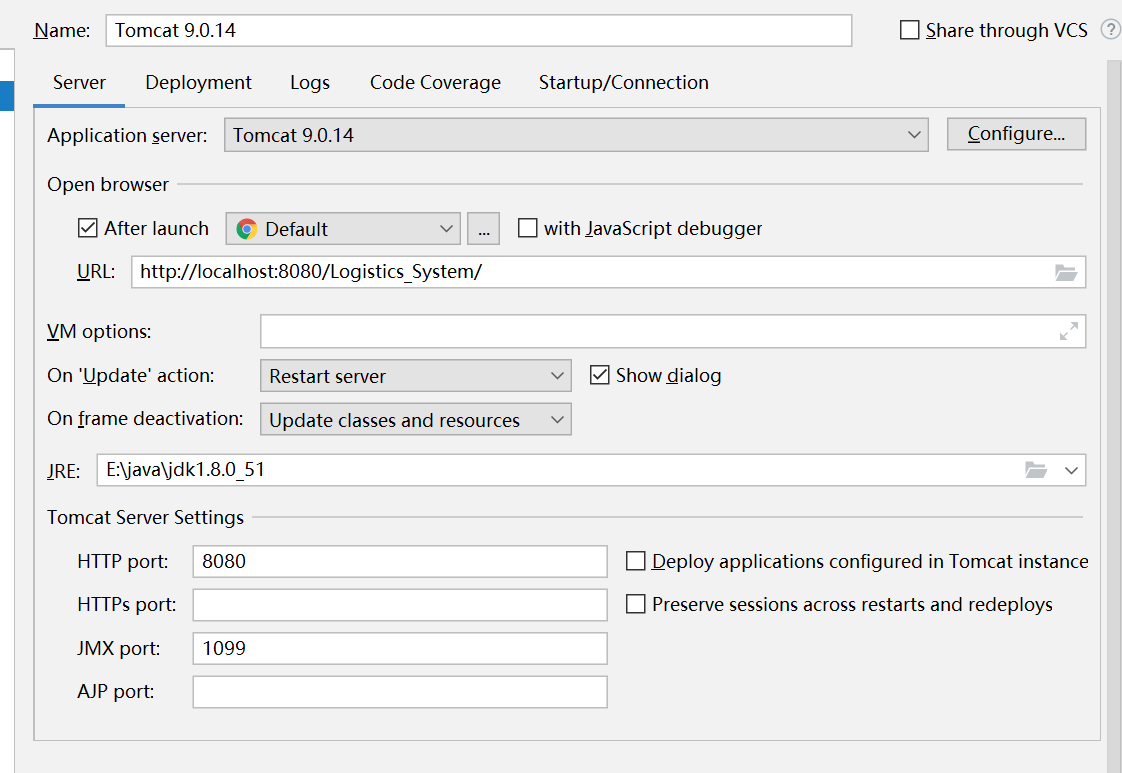The height and width of the screenshot is (773, 1122).
Task: Click the Open browser section label
Action: point(108,185)
